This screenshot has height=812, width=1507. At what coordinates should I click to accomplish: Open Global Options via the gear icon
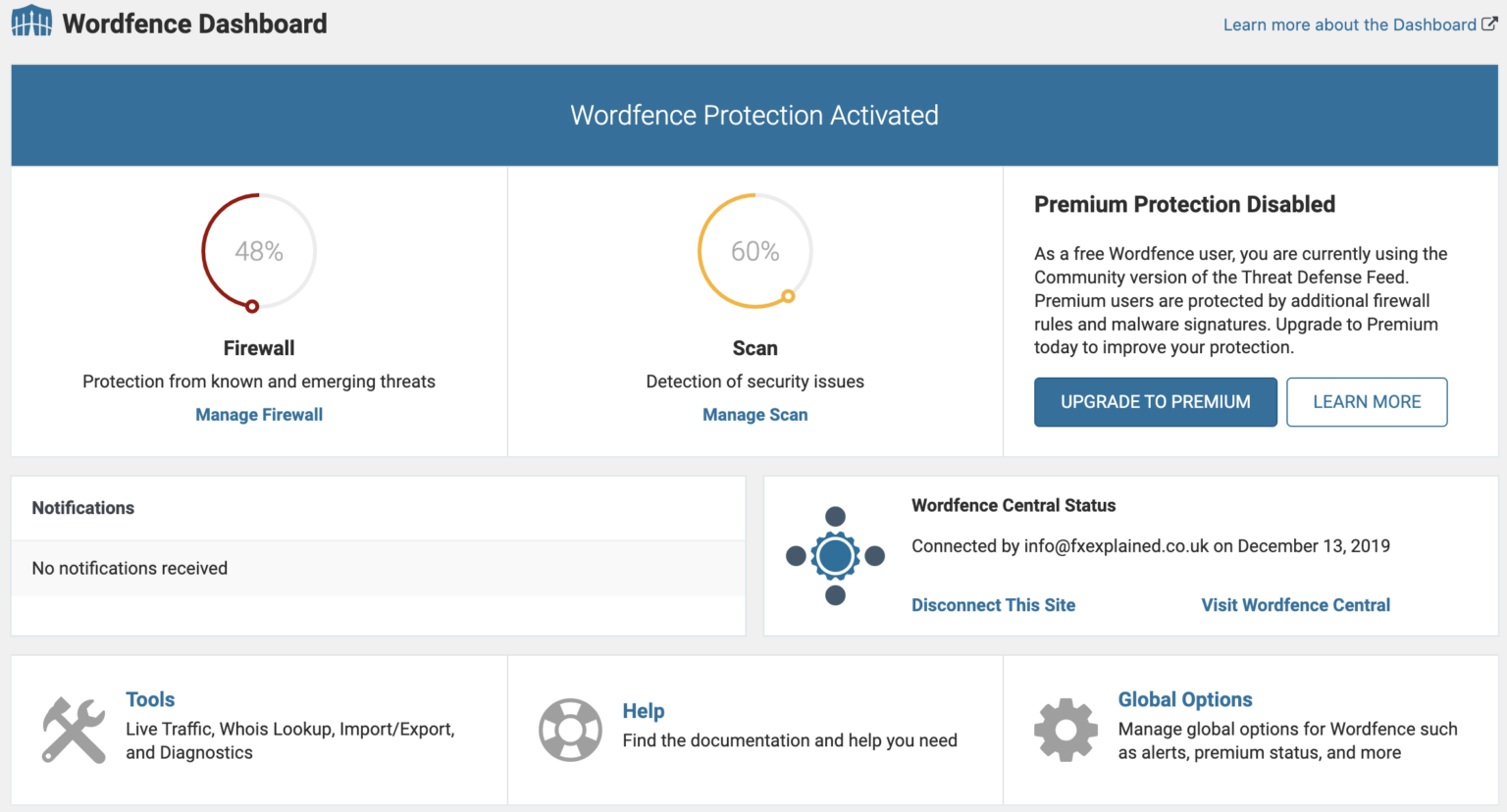[x=1065, y=730]
